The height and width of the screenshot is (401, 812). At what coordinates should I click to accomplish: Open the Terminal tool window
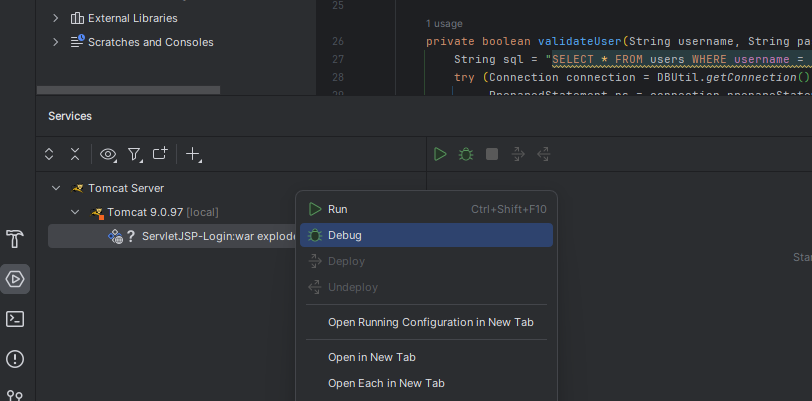point(15,319)
